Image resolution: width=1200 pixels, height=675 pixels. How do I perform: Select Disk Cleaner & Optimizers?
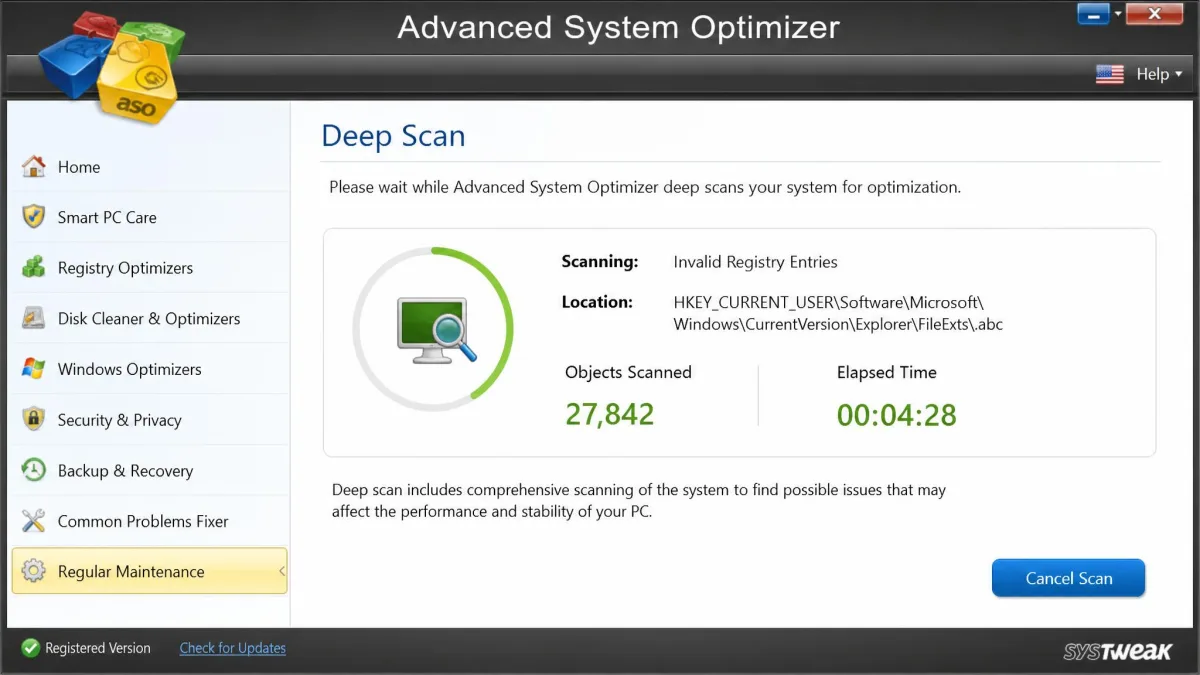click(150, 318)
